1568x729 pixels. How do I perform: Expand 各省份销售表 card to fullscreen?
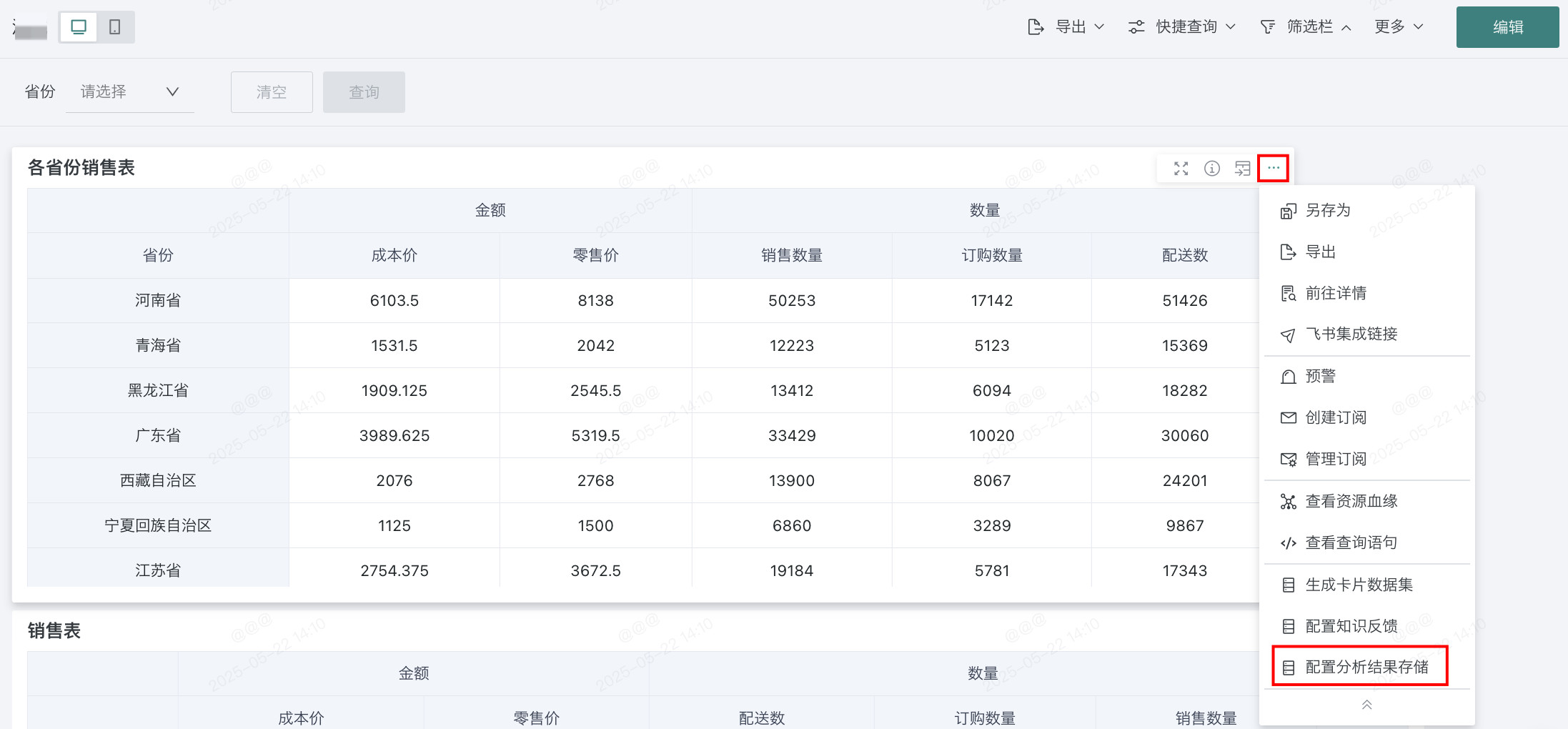pos(1181,169)
